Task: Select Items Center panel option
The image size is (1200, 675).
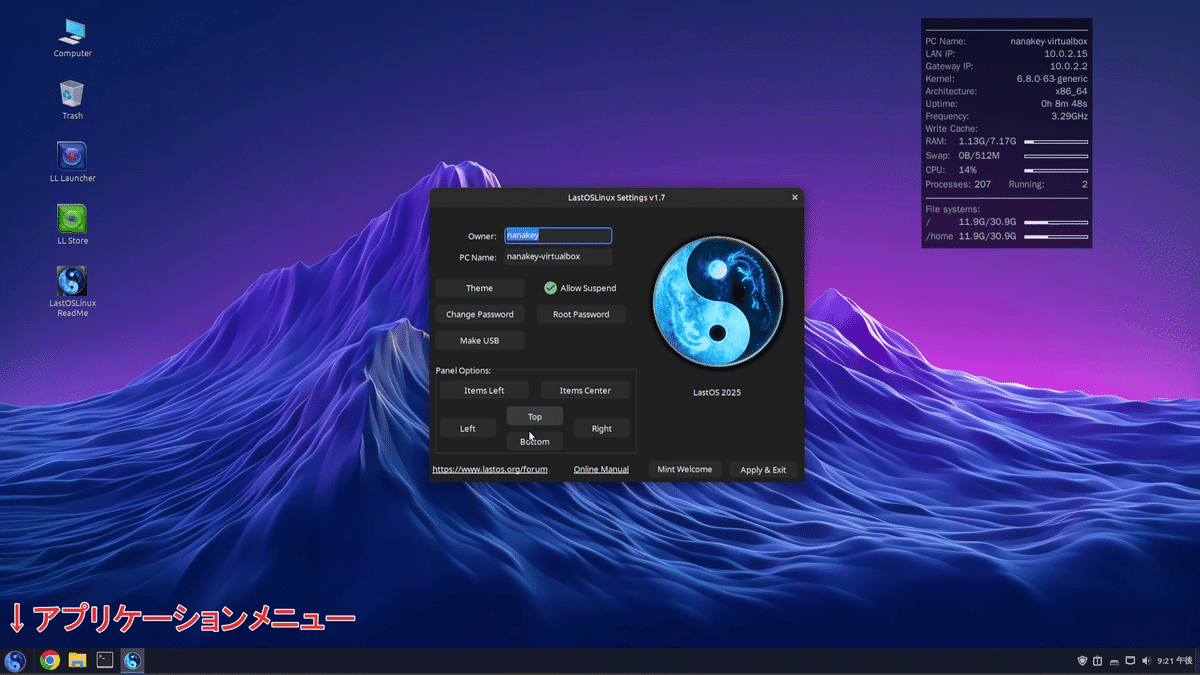Action: click(x=585, y=389)
